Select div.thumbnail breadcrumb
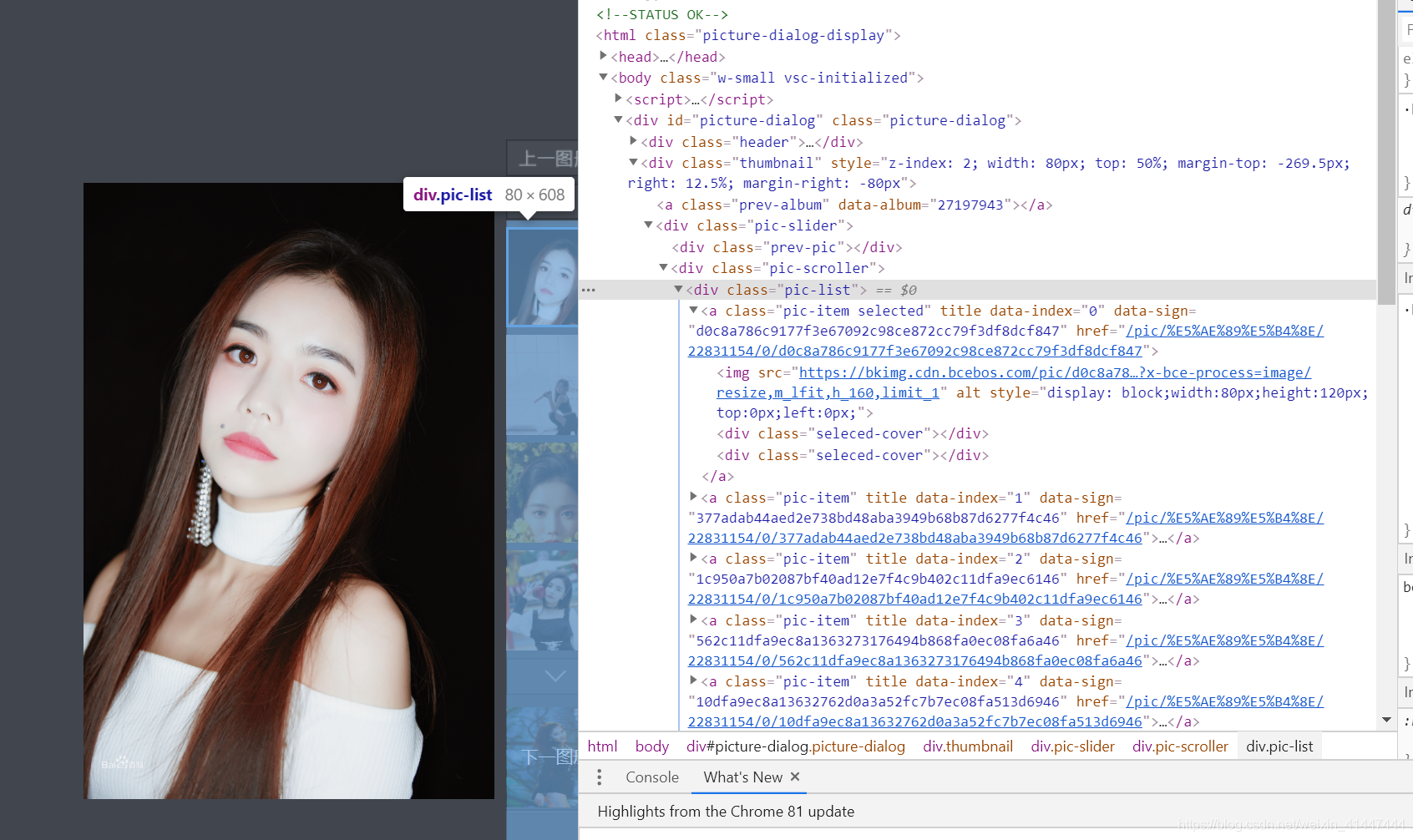The image size is (1413, 840). [968, 746]
